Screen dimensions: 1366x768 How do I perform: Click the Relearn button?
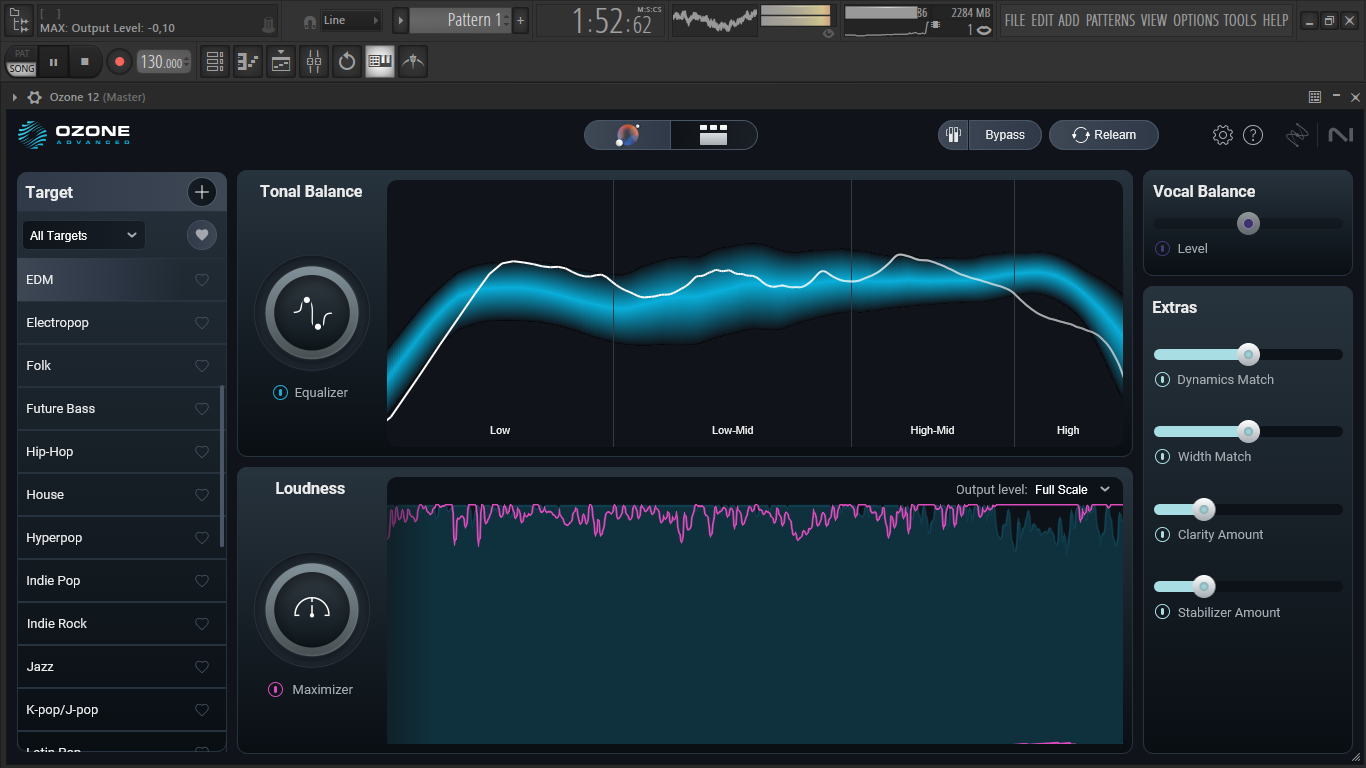[1104, 135]
